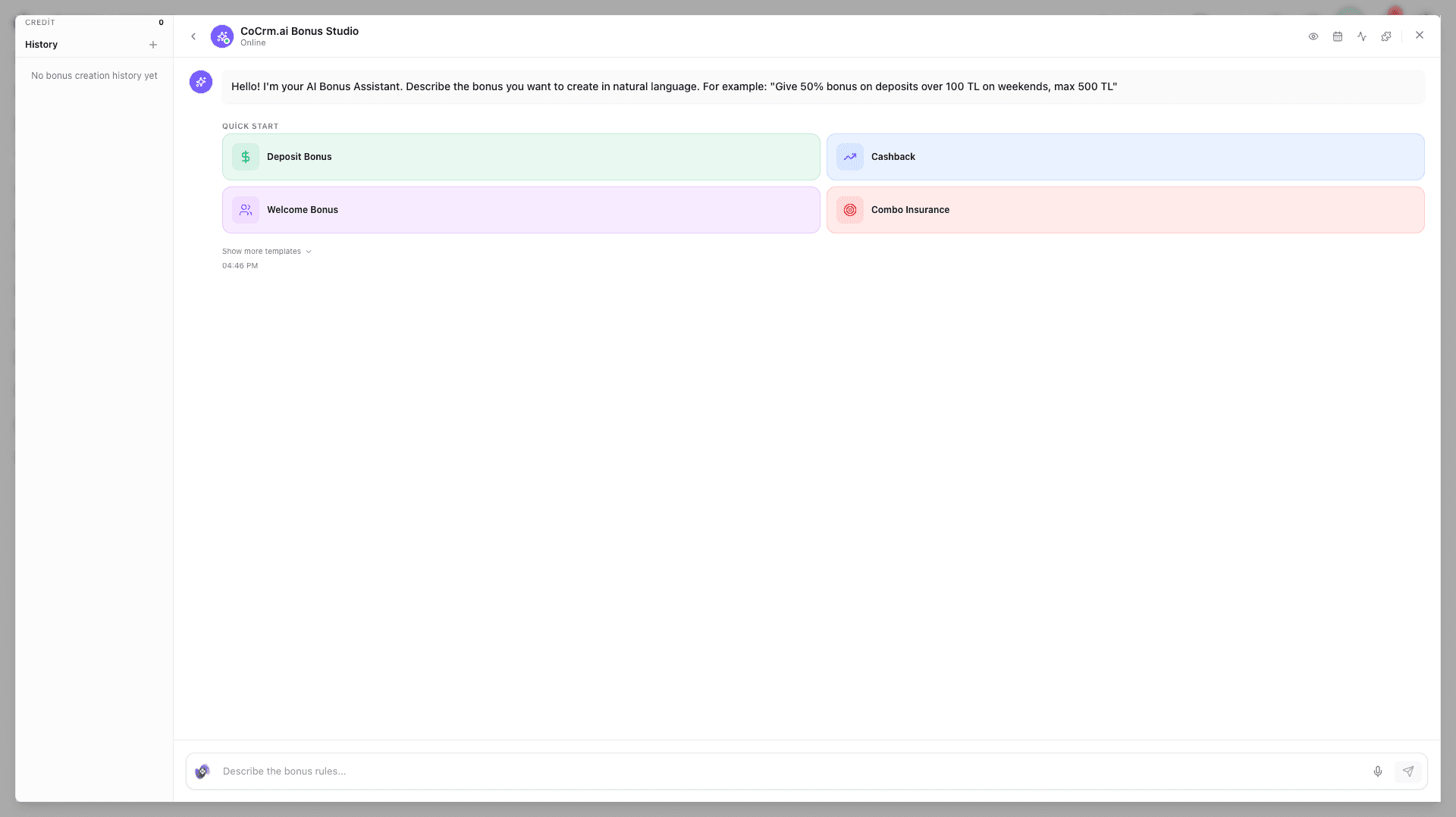Click the target icon on Combo Insurance
Screen dimensions: 1456x817
[x=849, y=210]
